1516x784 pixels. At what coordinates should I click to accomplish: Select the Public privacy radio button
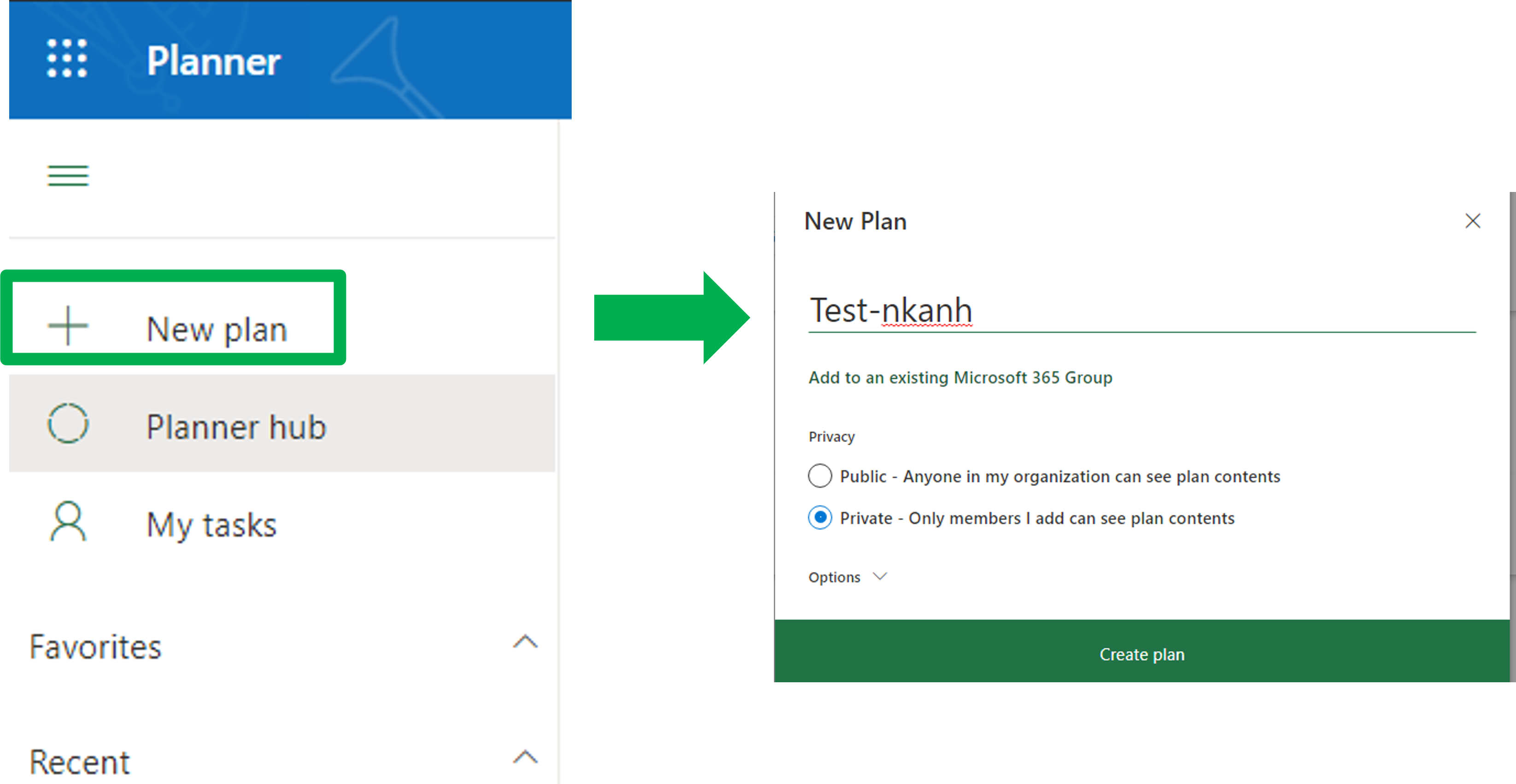click(820, 476)
